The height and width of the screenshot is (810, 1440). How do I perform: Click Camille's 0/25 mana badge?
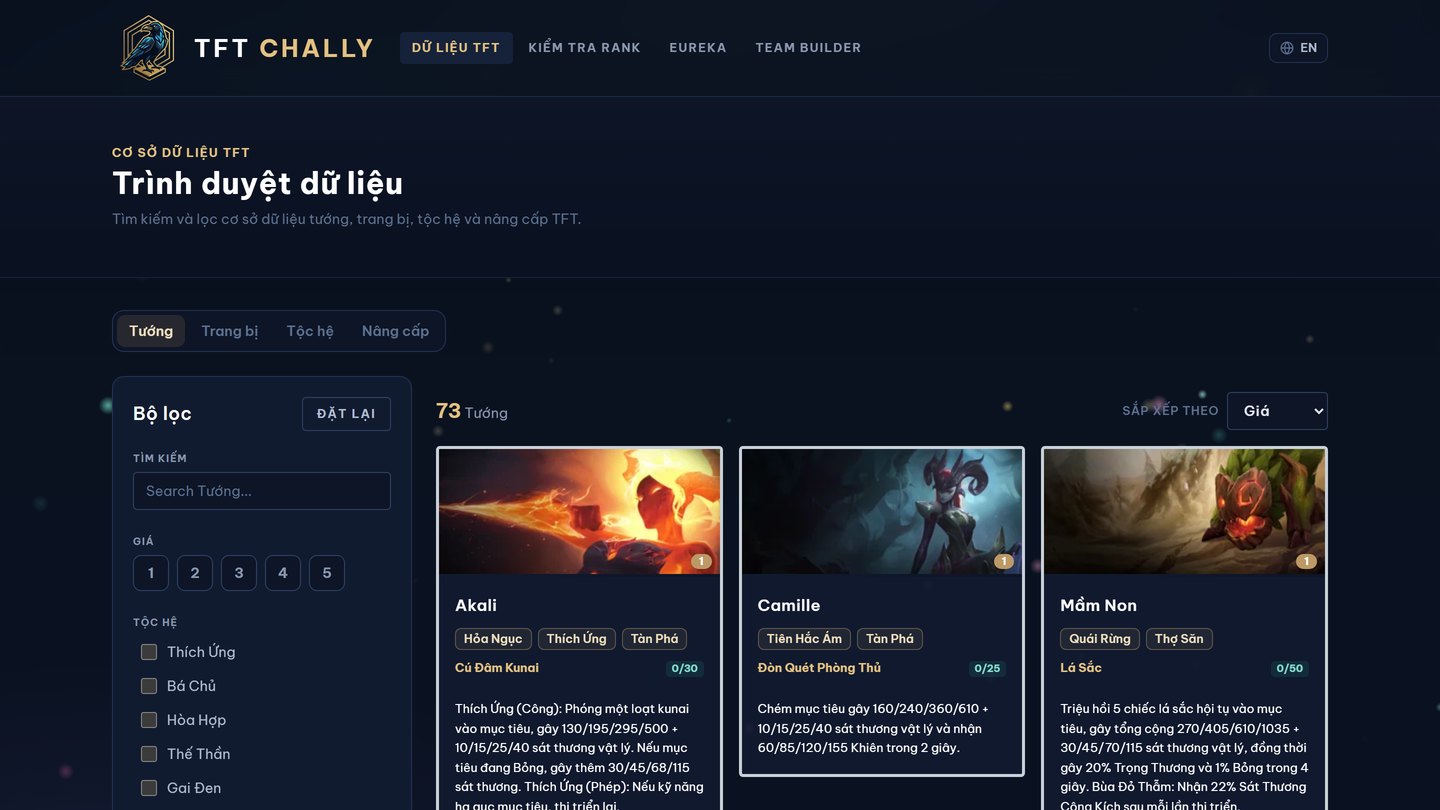pos(987,669)
